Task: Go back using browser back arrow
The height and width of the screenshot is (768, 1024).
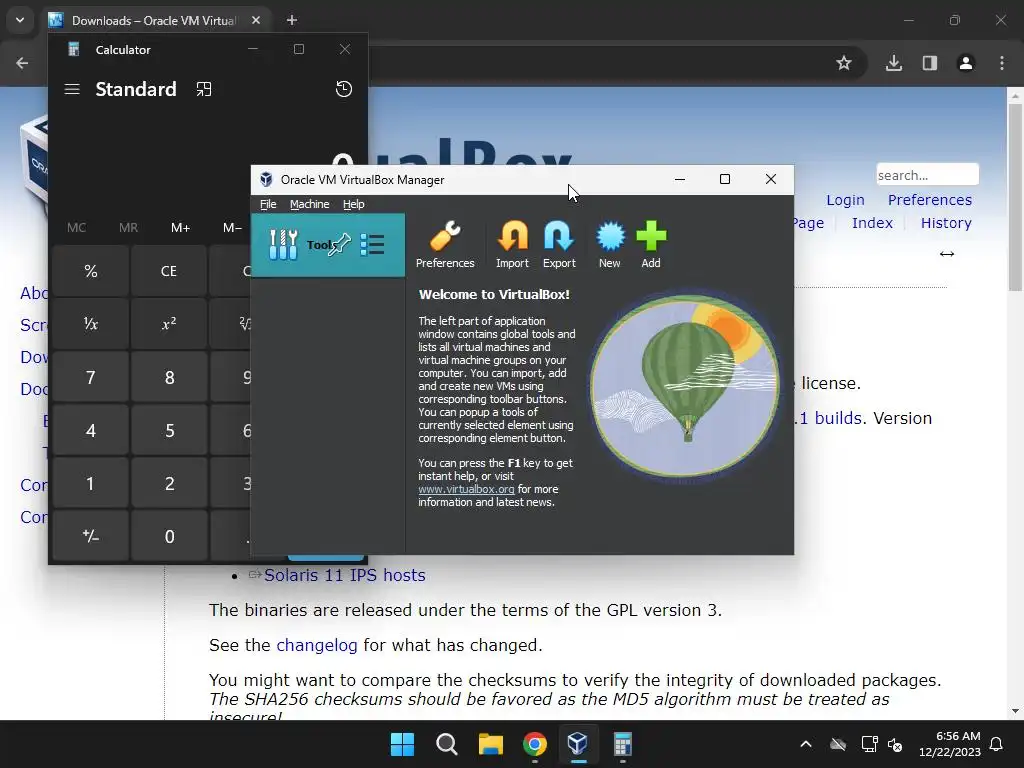Action: click(22, 63)
